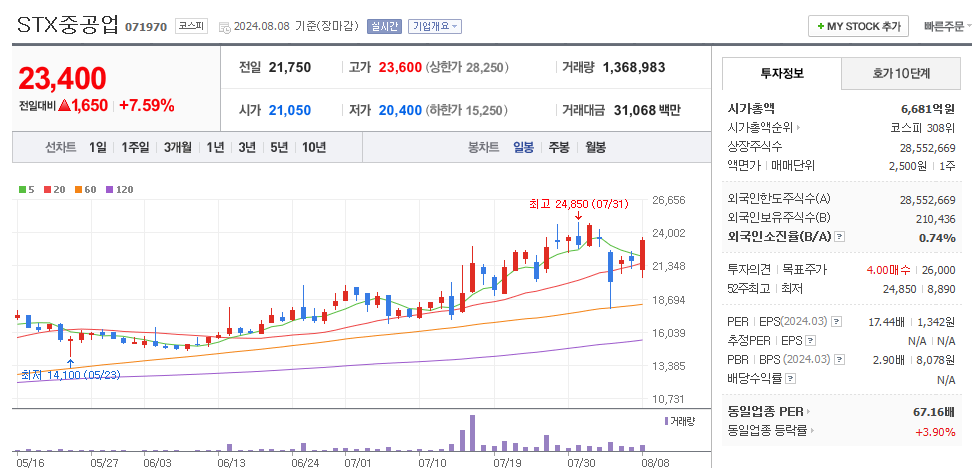Switch to 월봉 monthly candle chart

pyautogui.click(x=595, y=147)
